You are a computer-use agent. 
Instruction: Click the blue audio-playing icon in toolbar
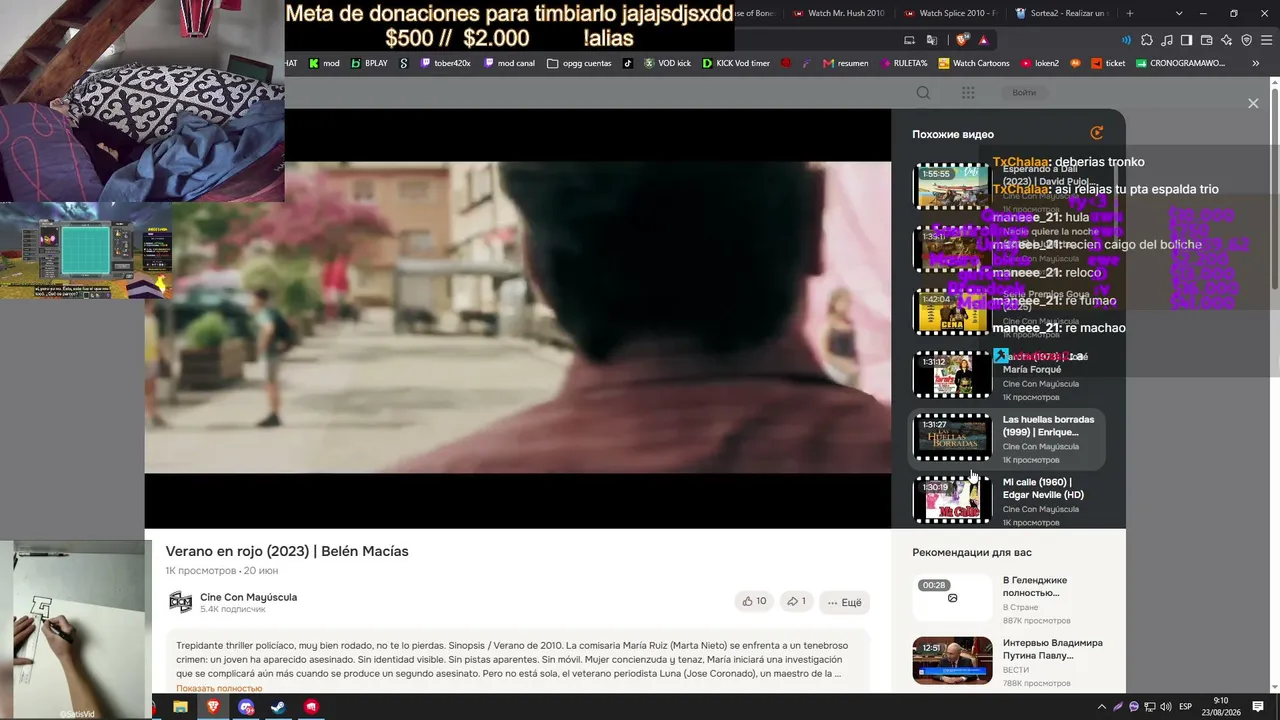[x=1127, y=40]
